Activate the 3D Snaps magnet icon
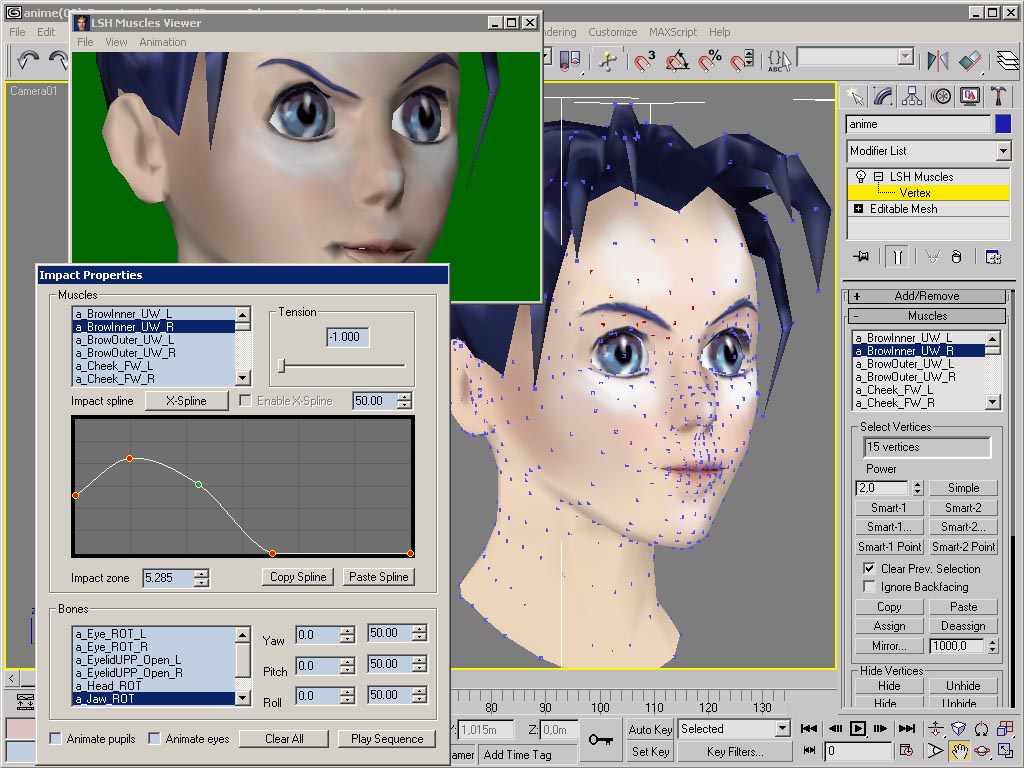This screenshot has height=768, width=1024. 645,61
